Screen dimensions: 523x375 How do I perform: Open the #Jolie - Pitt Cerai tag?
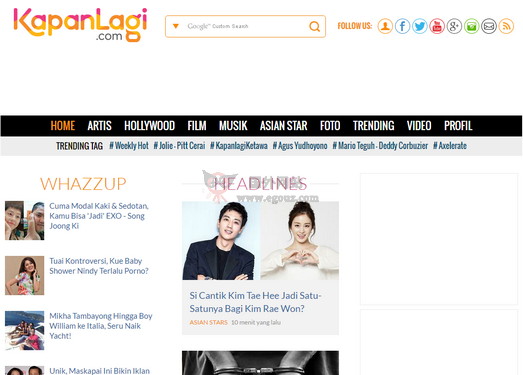coord(179,146)
